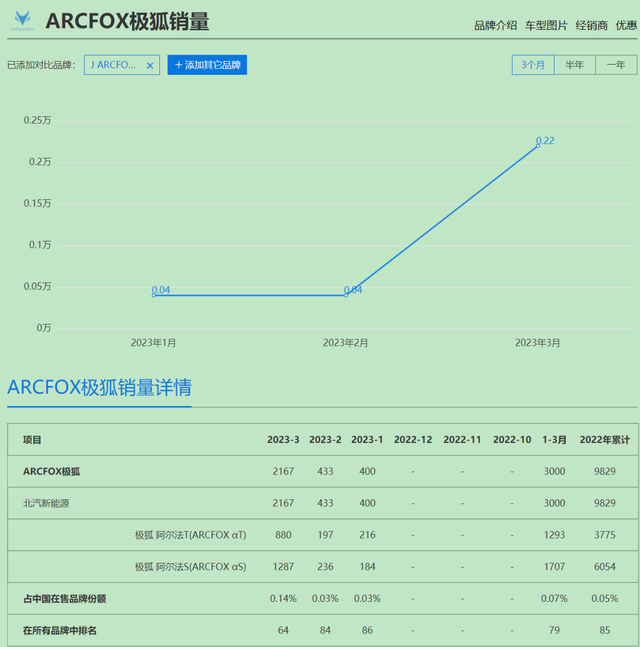Click the 占中国在售品牌份额 row label
Image resolution: width=640 pixels, height=647 pixels.
[x=64, y=599]
